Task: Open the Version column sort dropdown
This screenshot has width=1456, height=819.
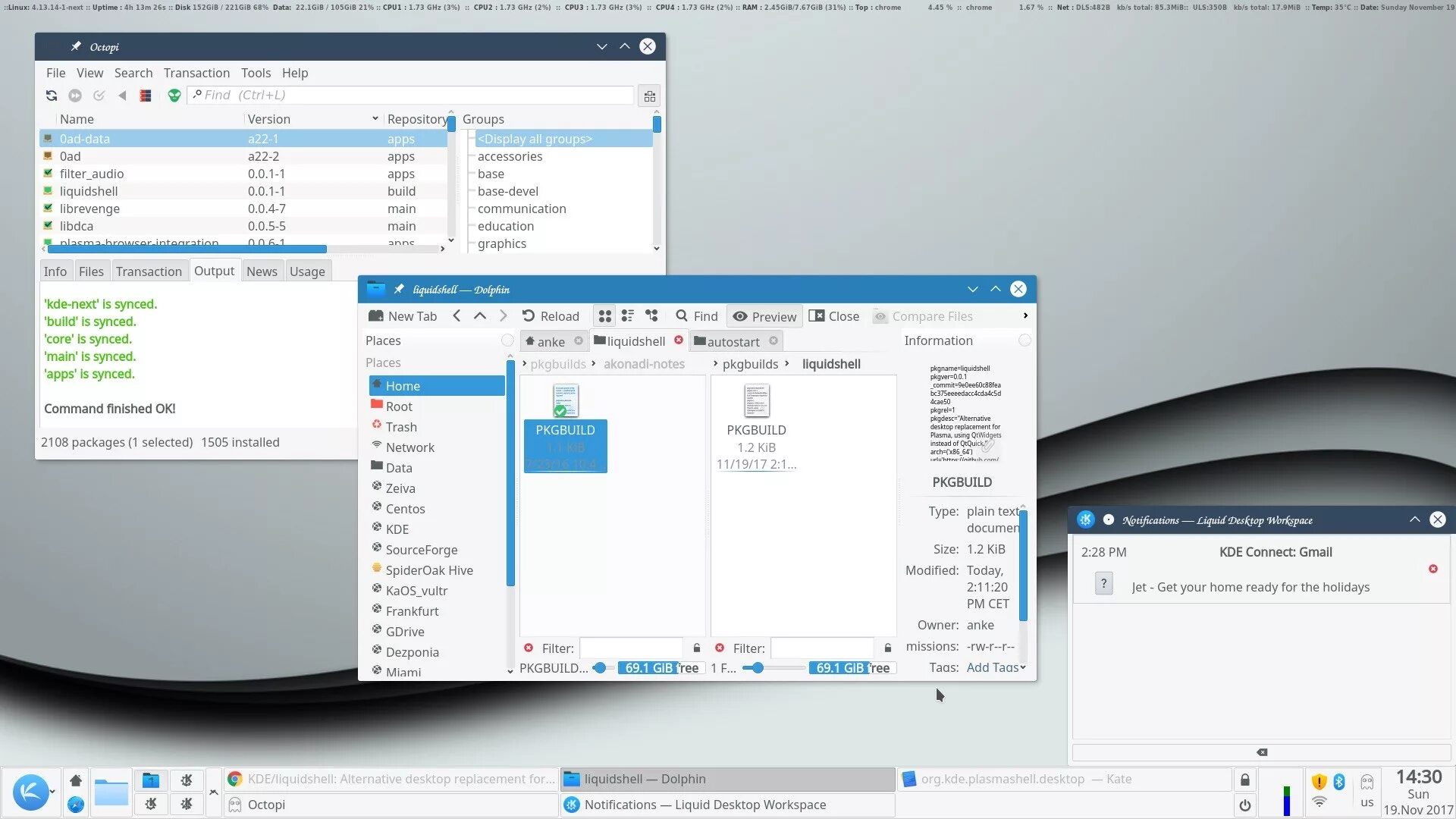Action: [375, 119]
